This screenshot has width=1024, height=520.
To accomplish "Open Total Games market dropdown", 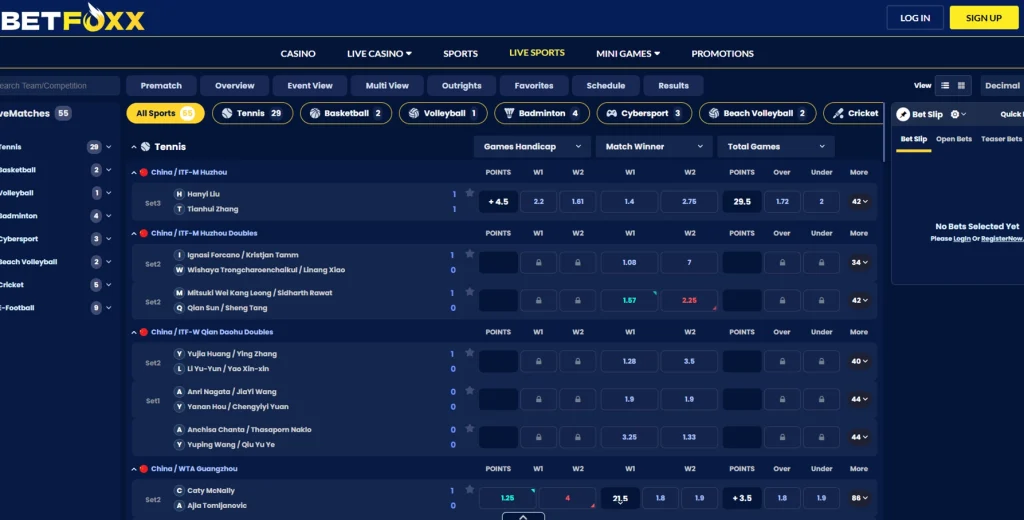I will point(776,146).
